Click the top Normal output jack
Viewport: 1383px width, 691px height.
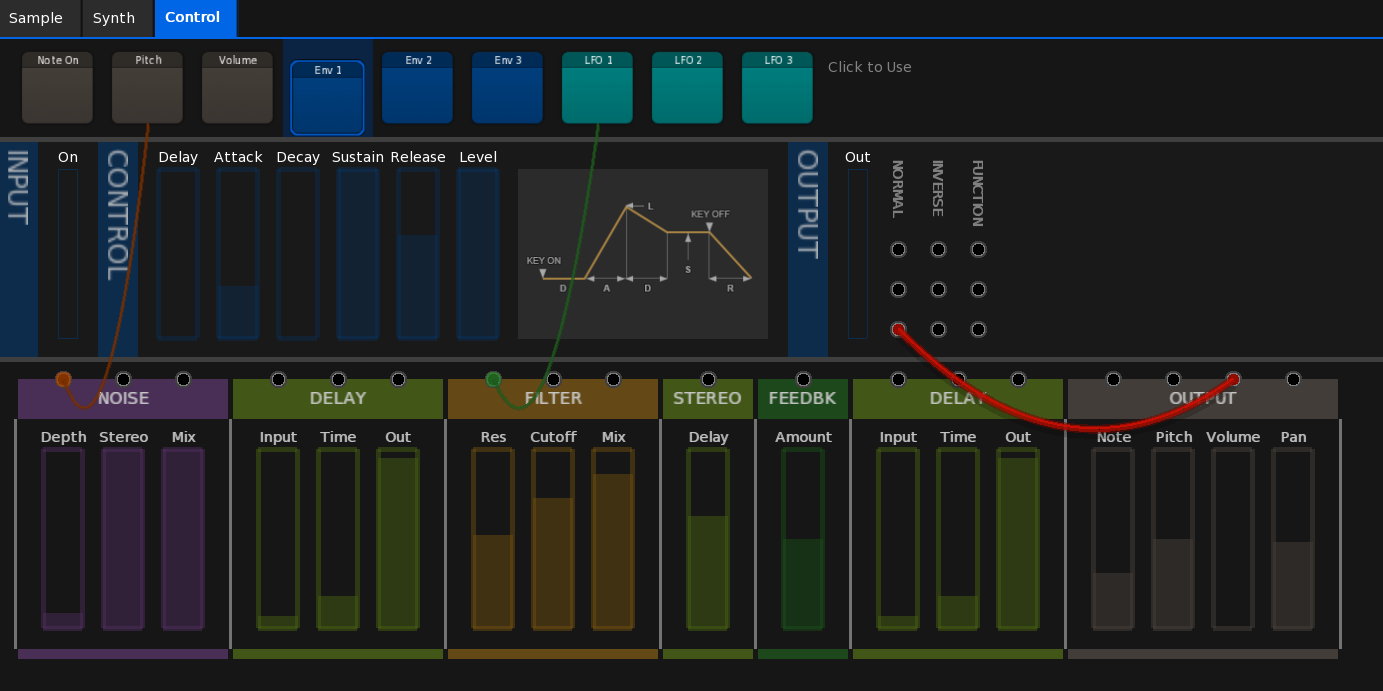(898, 249)
